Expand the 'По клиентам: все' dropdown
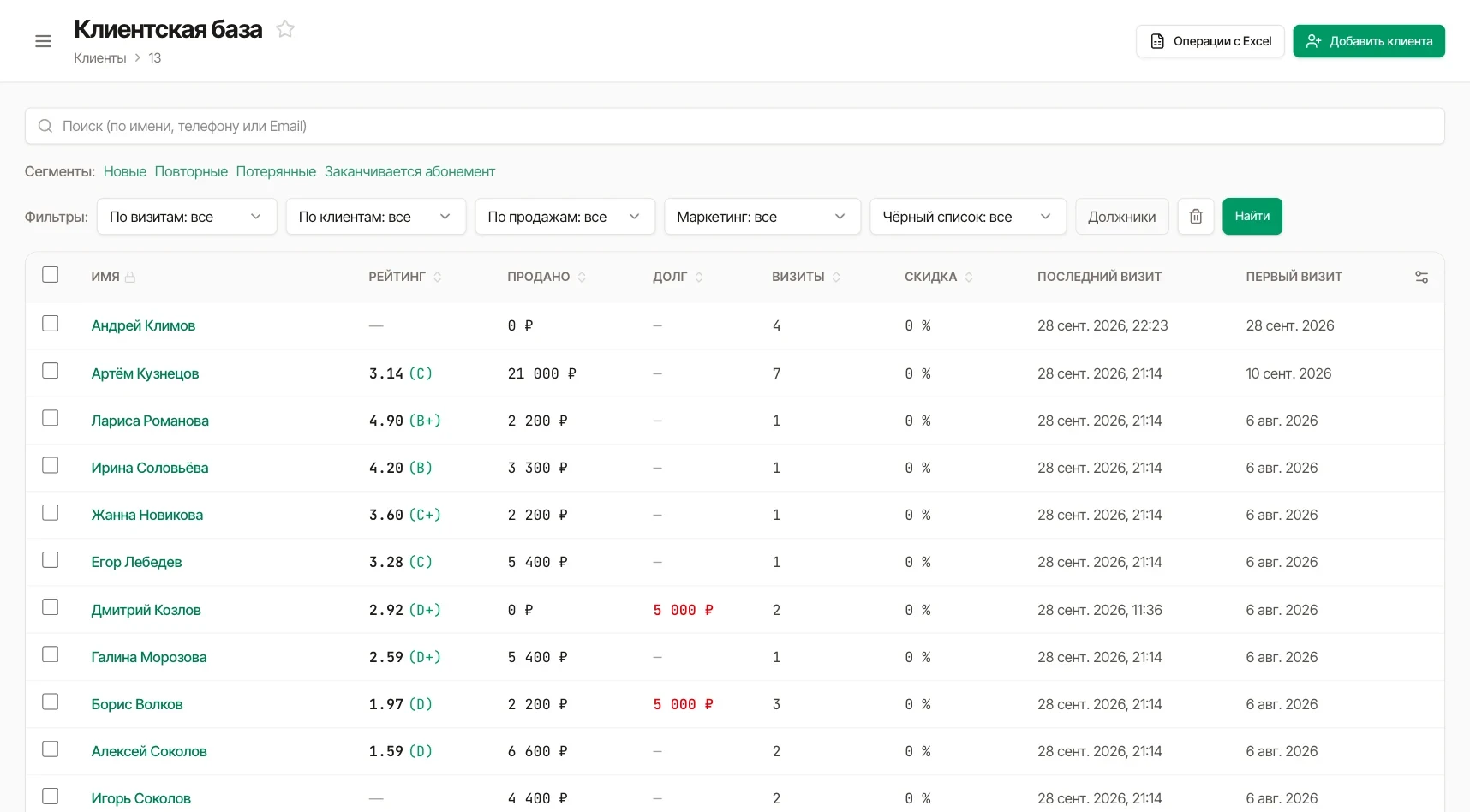1470x812 pixels. 376,216
